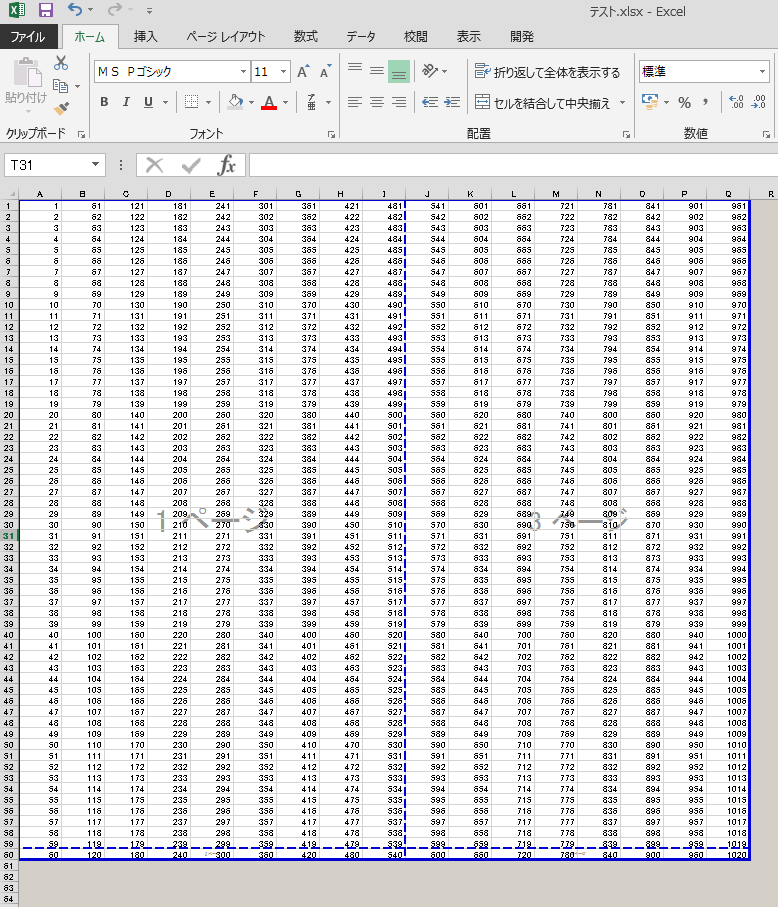Screen dimensions: 778x907
Task: Switch to the 挿入 tab
Action: (146, 37)
